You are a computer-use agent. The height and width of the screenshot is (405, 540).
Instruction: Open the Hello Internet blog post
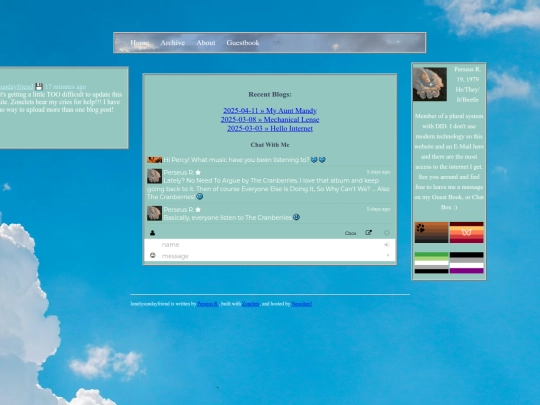tap(270, 128)
